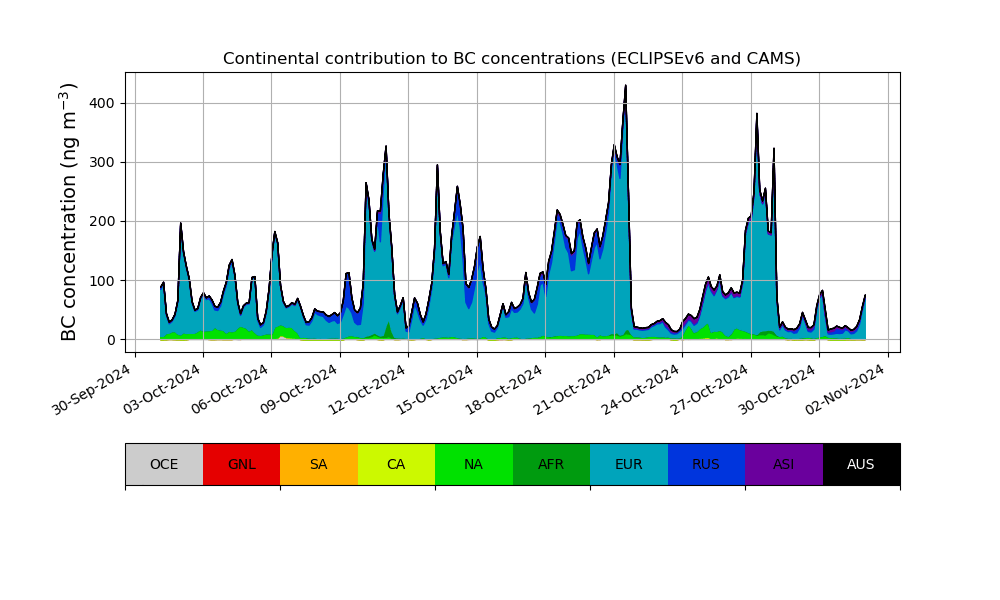Click the 12-Oct-2024 date label
This screenshot has height=600, width=1000.
pos(367,389)
